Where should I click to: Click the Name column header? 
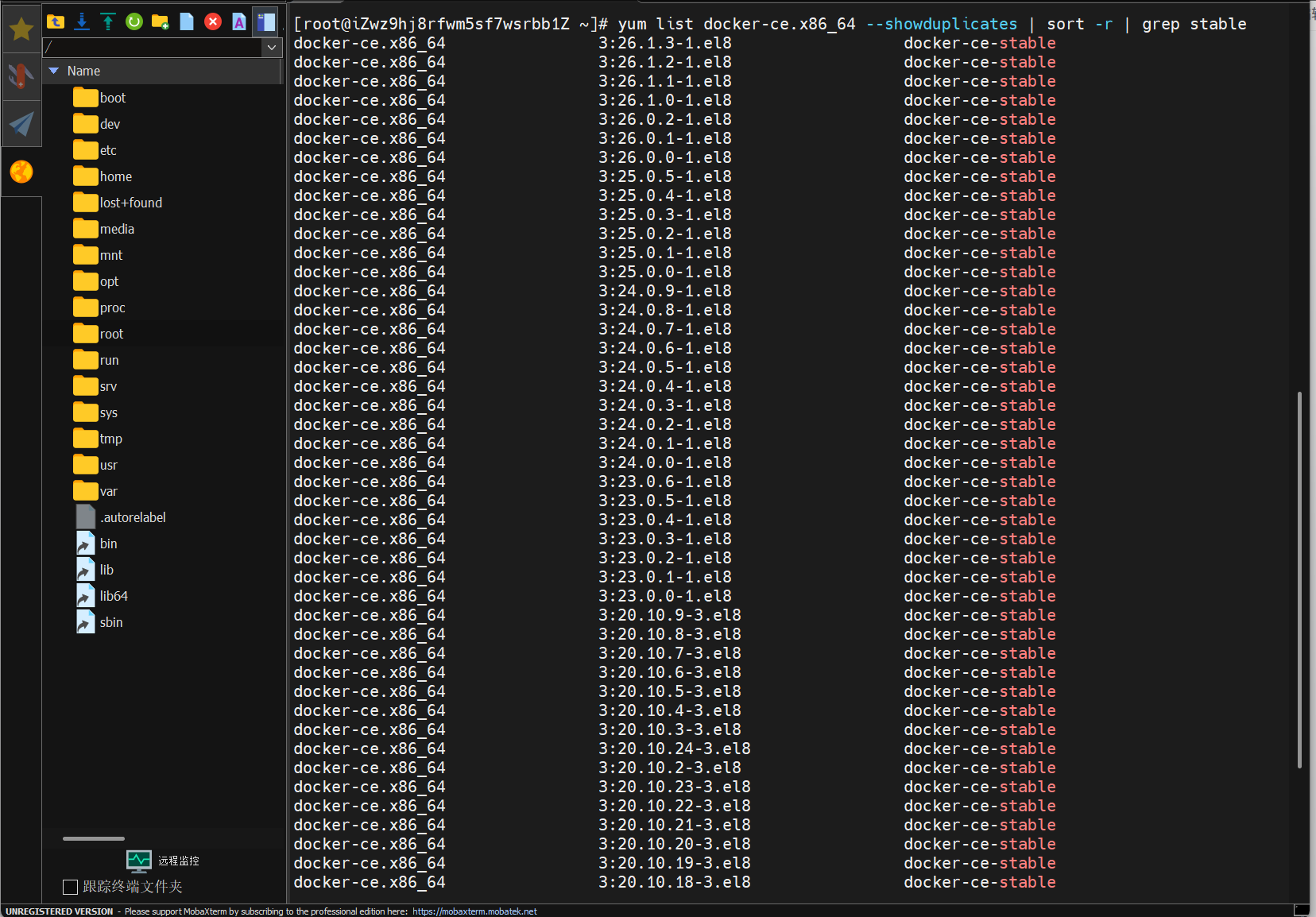coord(162,71)
